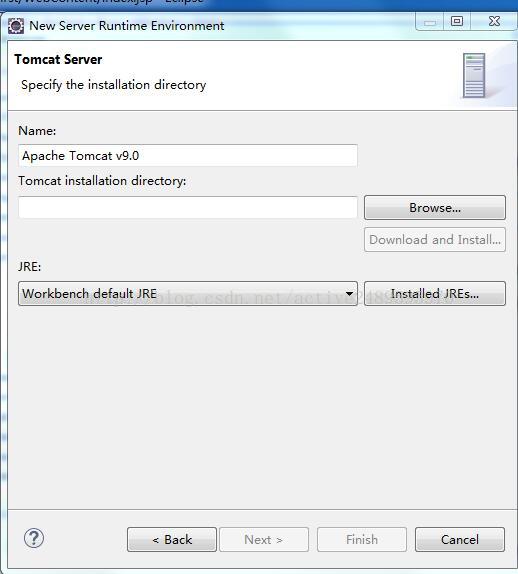Click the 'JRE:' label
This screenshot has width=518, height=574.
tap(30, 266)
